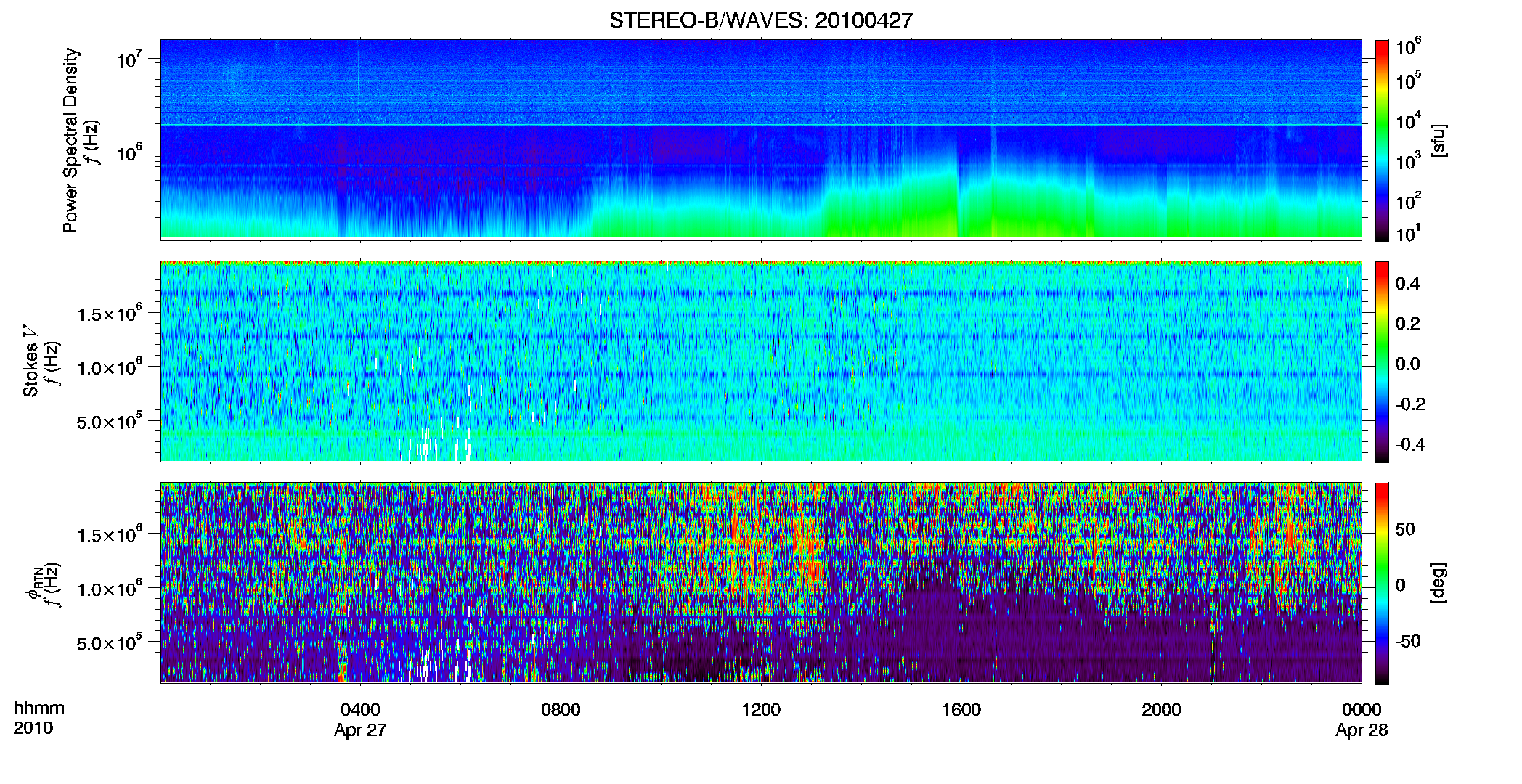
Task: Click the Power Spectral Density spectrogram panel
Action: click(761, 139)
